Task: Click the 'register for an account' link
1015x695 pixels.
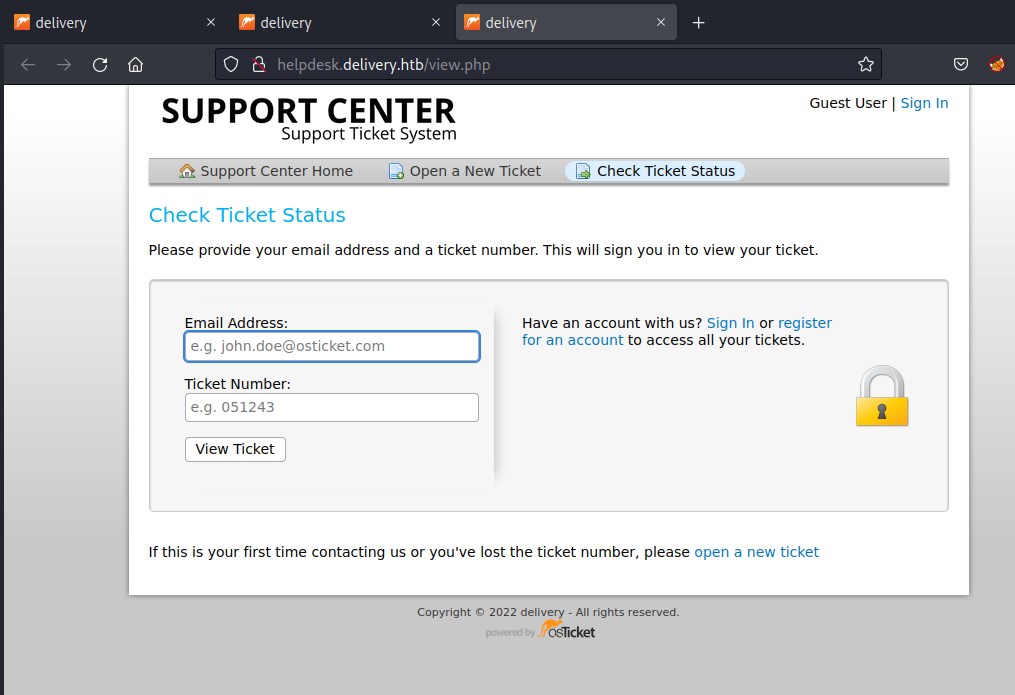Action: (x=804, y=323)
